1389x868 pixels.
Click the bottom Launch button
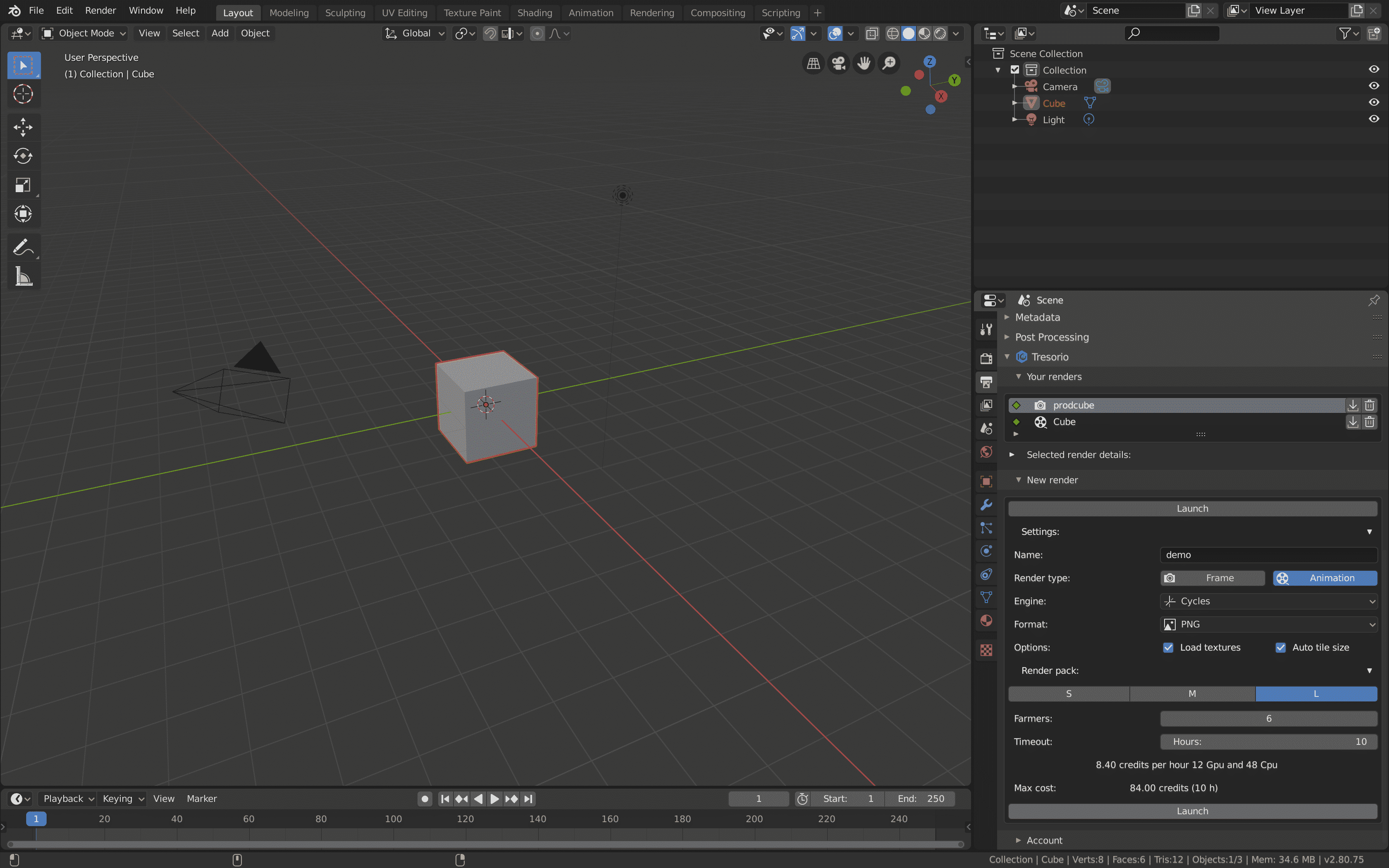pyautogui.click(x=1193, y=811)
